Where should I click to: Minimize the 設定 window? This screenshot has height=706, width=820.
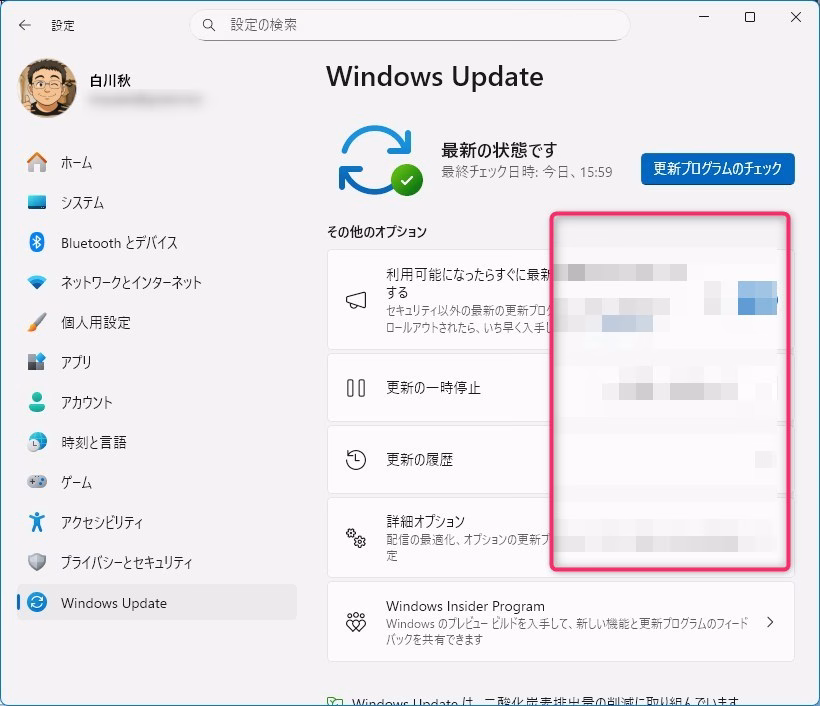pyautogui.click(x=704, y=17)
